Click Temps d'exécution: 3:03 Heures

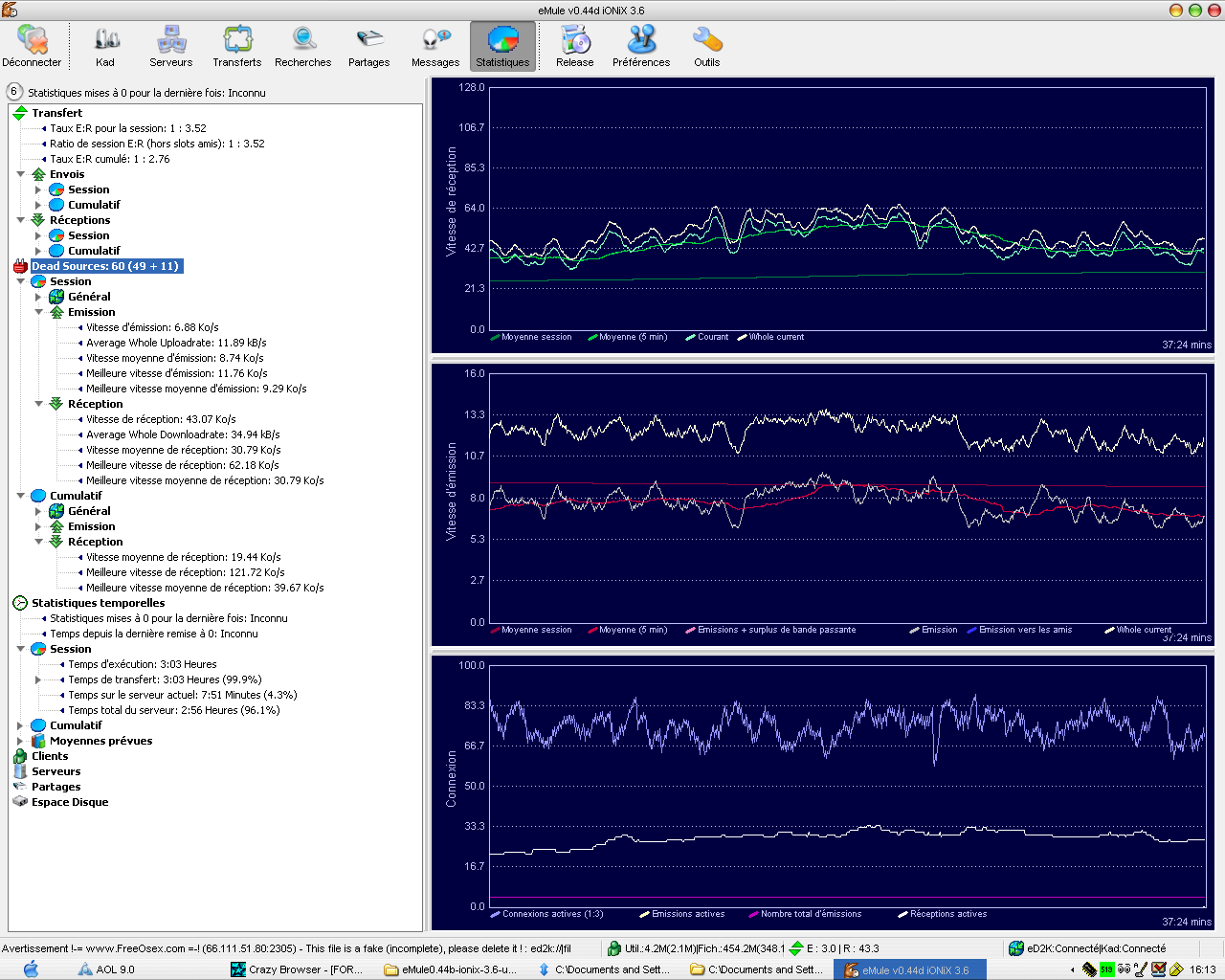click(x=143, y=664)
